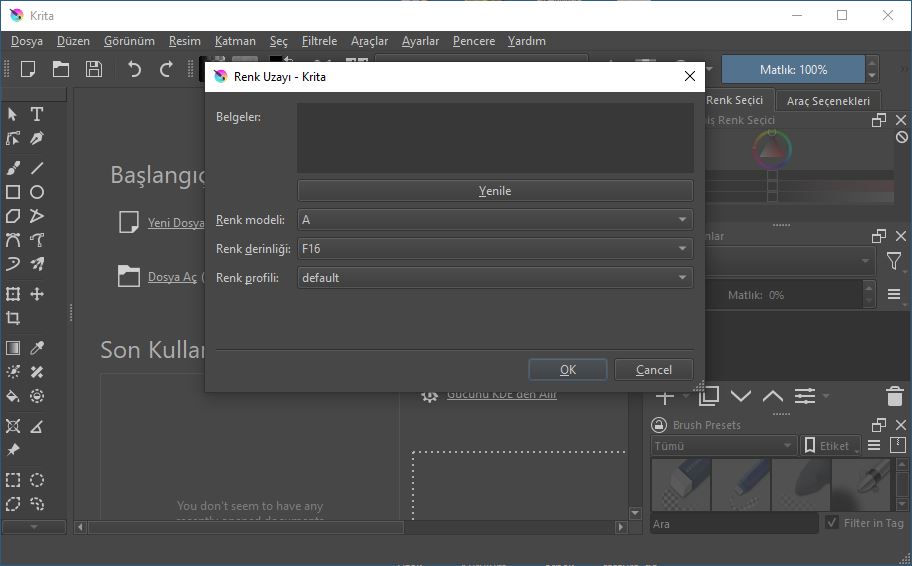Image resolution: width=912 pixels, height=566 pixels.
Task: Select the Move tool
Action: (x=37, y=294)
